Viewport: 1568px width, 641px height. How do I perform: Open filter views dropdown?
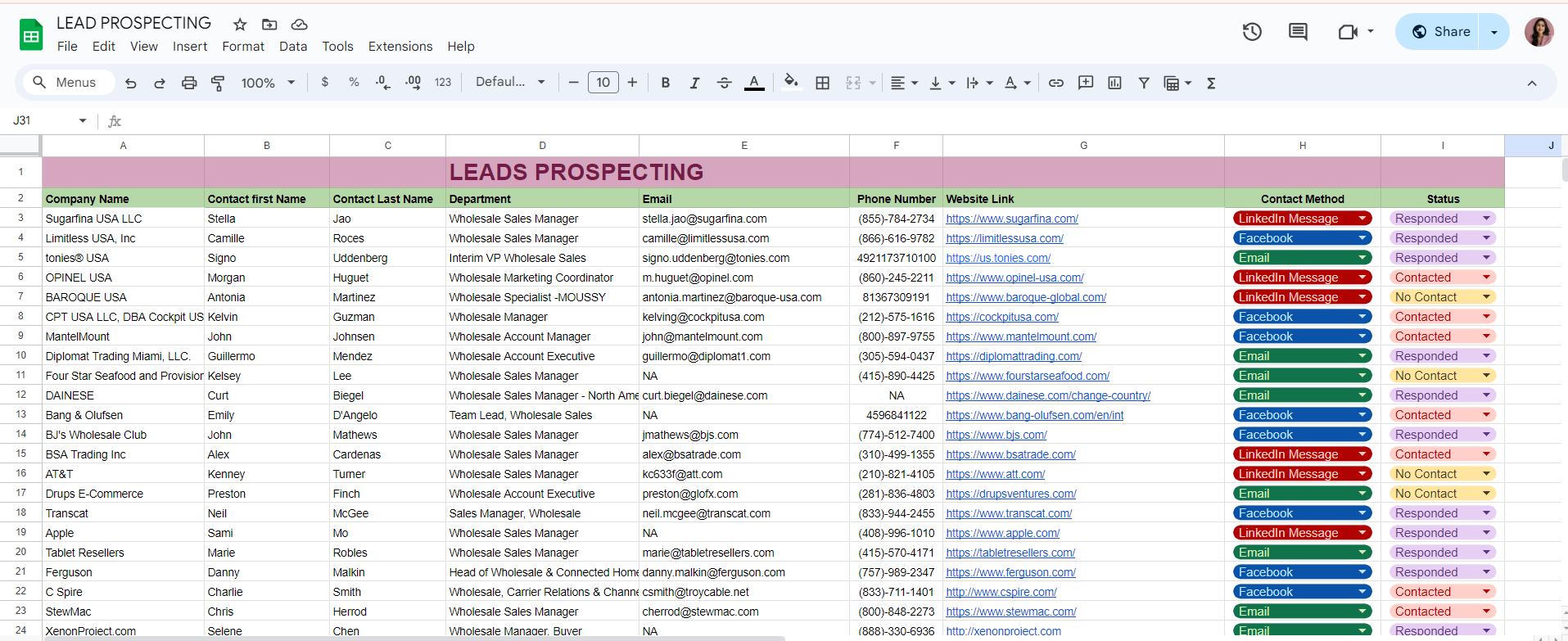point(1177,83)
